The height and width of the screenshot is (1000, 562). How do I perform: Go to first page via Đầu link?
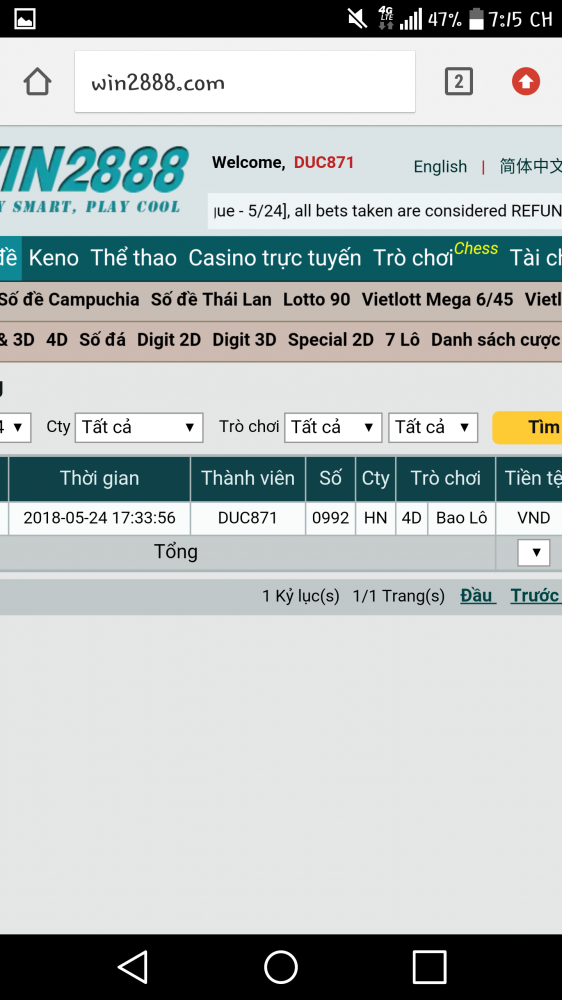(478, 596)
